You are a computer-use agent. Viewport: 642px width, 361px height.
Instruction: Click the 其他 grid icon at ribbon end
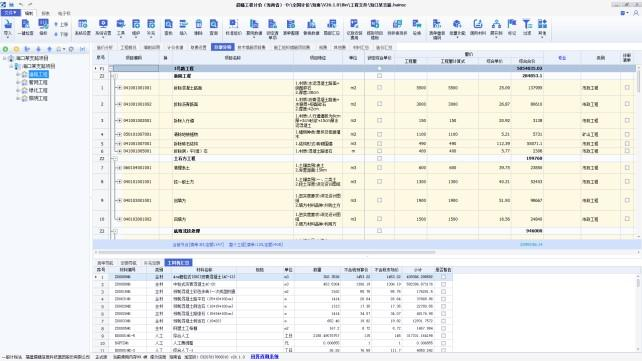pyautogui.click(x=542, y=28)
